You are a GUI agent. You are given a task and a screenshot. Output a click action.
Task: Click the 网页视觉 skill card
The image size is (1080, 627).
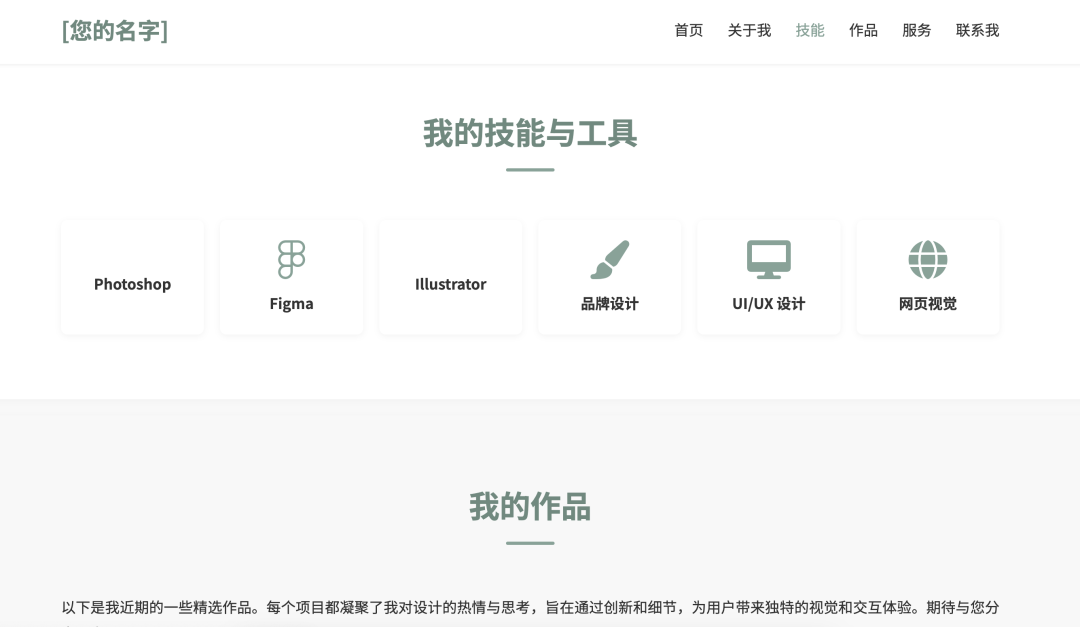[x=927, y=277]
